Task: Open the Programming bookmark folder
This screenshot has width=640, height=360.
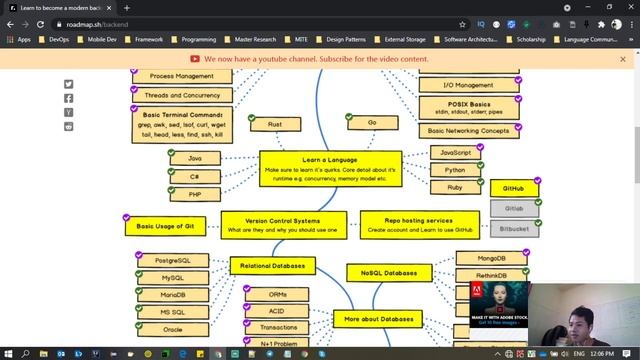Action: coord(194,40)
